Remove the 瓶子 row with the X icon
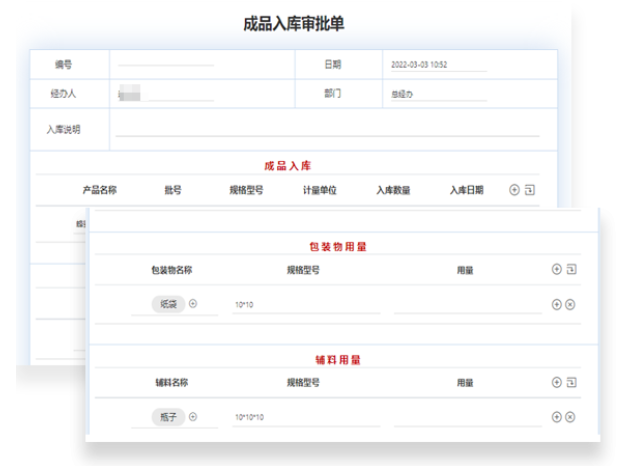This screenshot has width=621, height=466. 570,417
